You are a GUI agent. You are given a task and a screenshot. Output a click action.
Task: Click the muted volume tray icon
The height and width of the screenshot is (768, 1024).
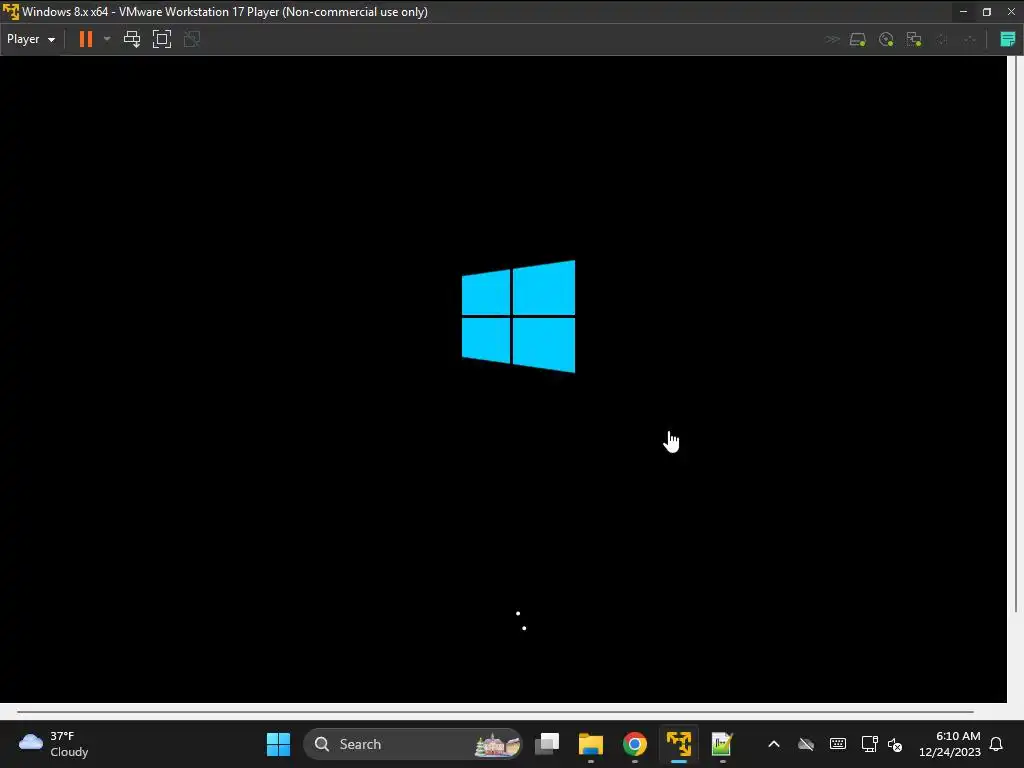(x=895, y=744)
